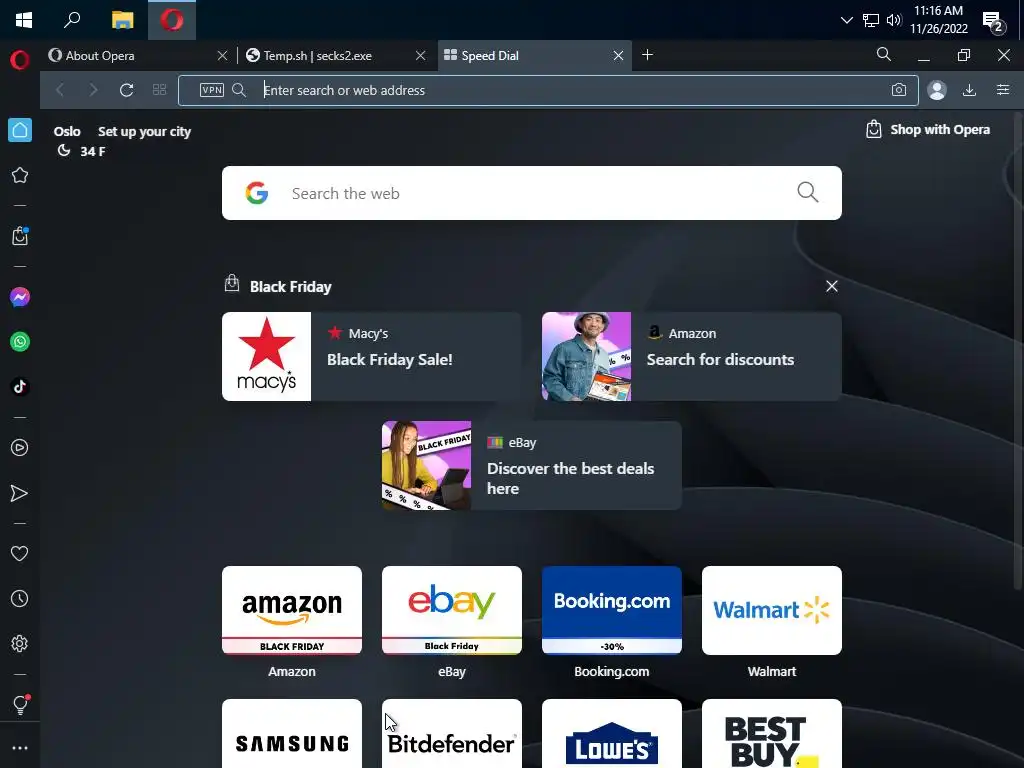Open the Windows Start menu

click(24, 20)
